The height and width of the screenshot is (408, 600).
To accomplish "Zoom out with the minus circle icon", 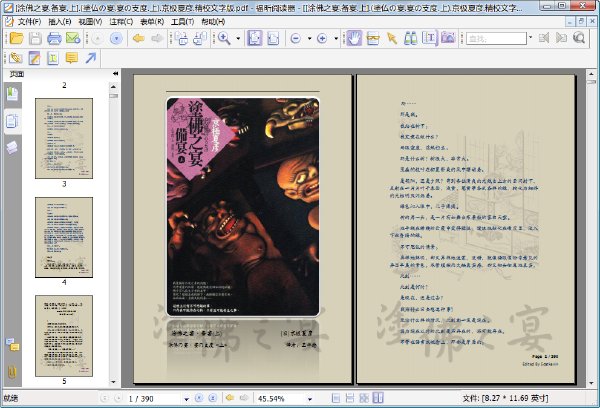I will [295, 38].
